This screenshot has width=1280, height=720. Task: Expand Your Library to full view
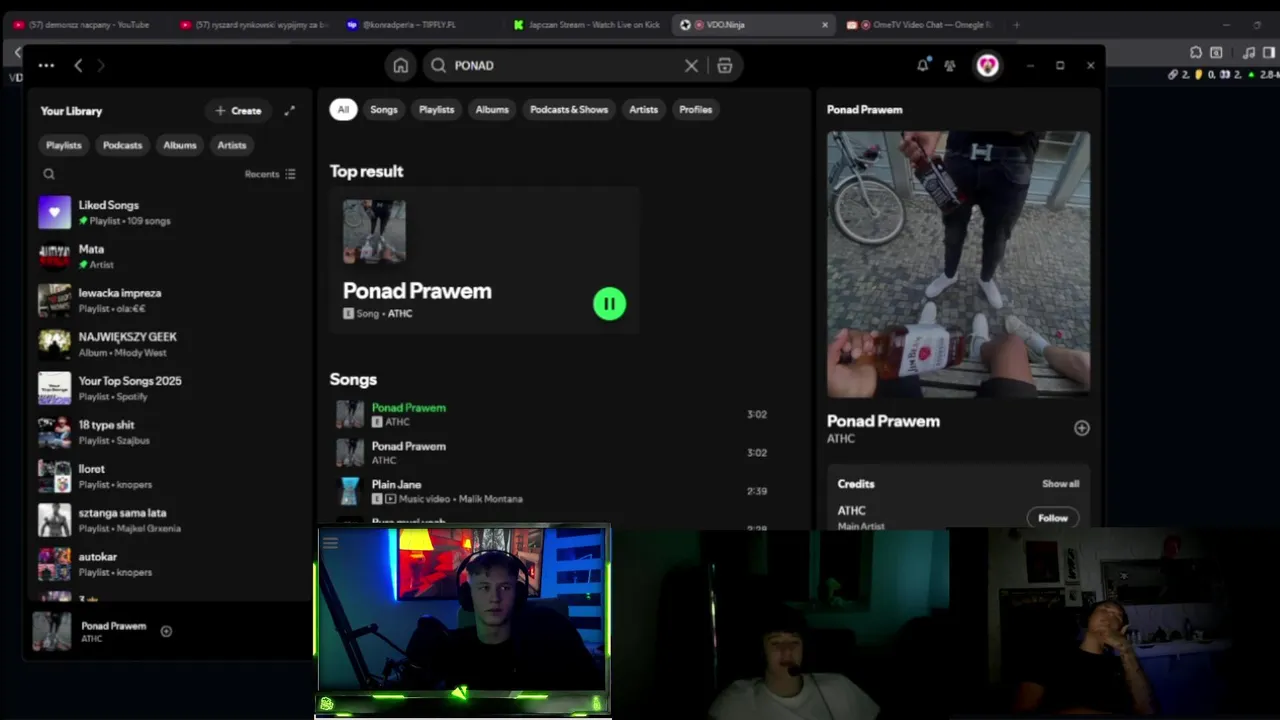(289, 110)
